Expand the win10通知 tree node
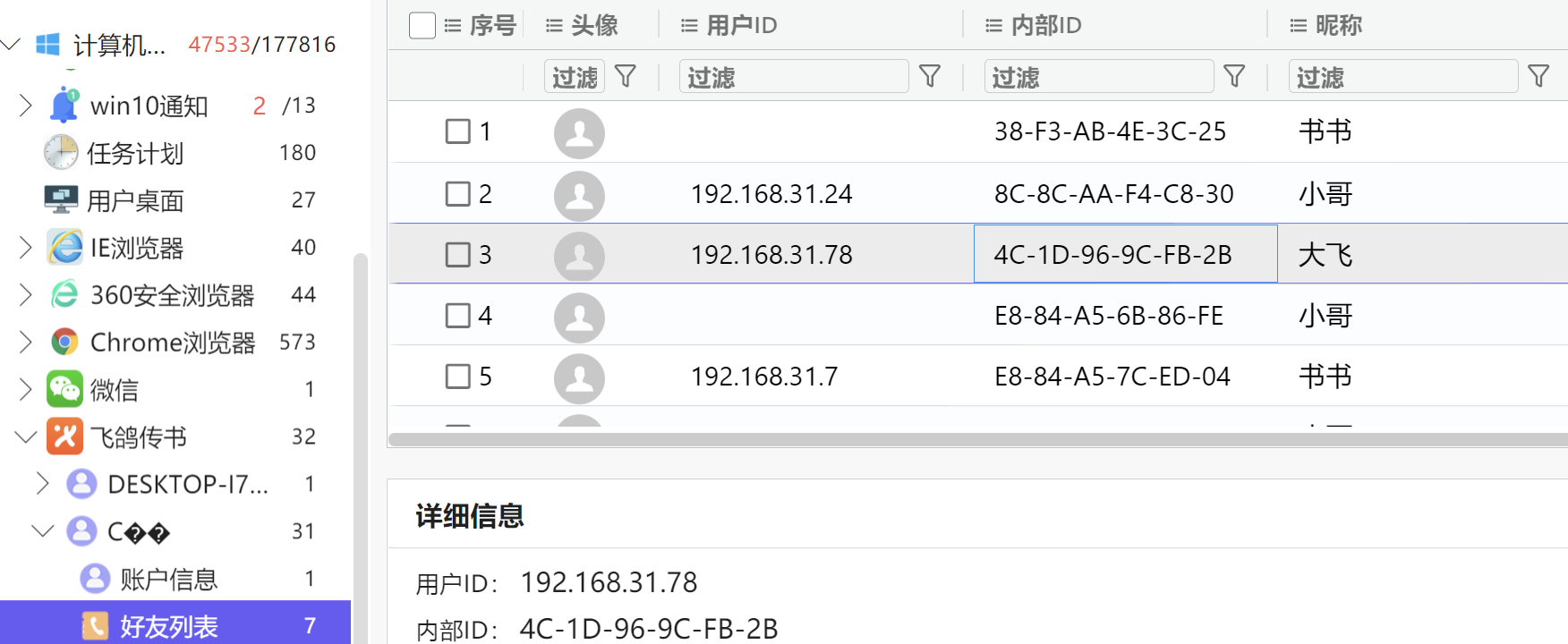 [x=26, y=106]
